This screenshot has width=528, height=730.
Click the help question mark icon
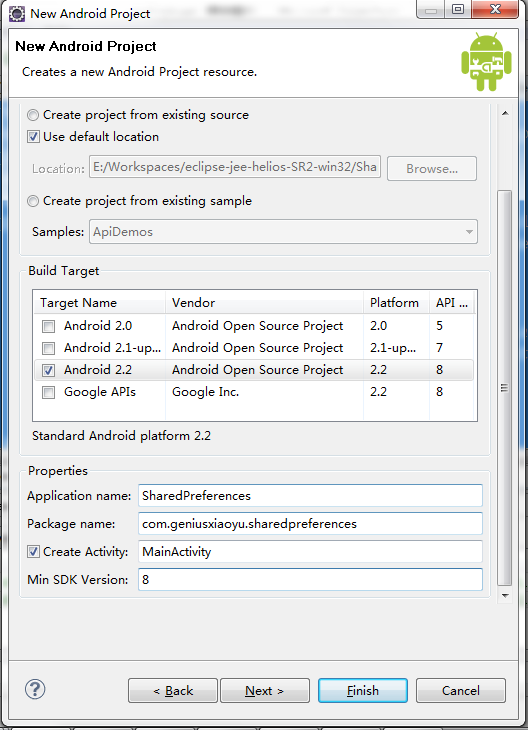35,689
